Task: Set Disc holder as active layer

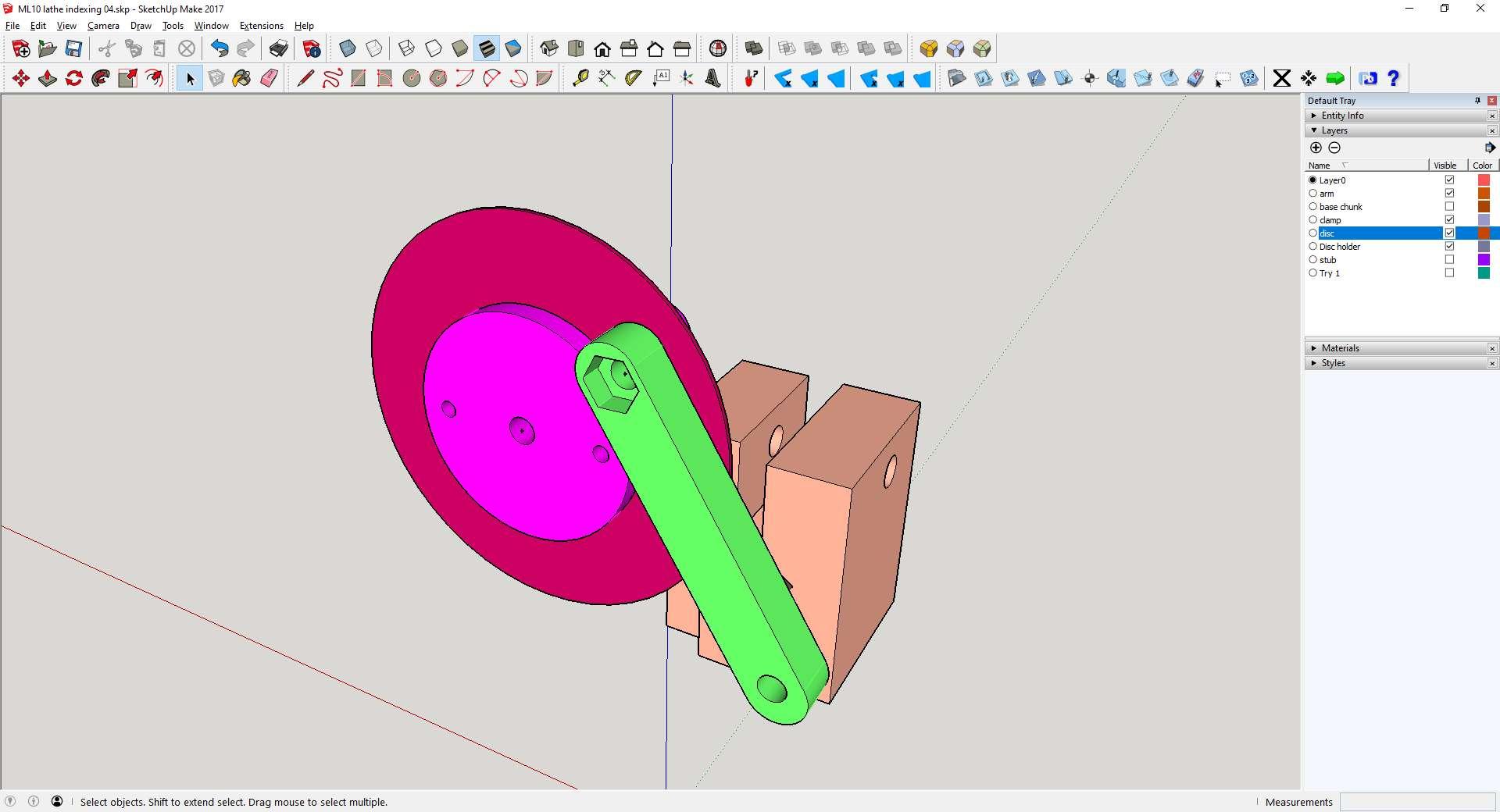Action: pos(1312,247)
